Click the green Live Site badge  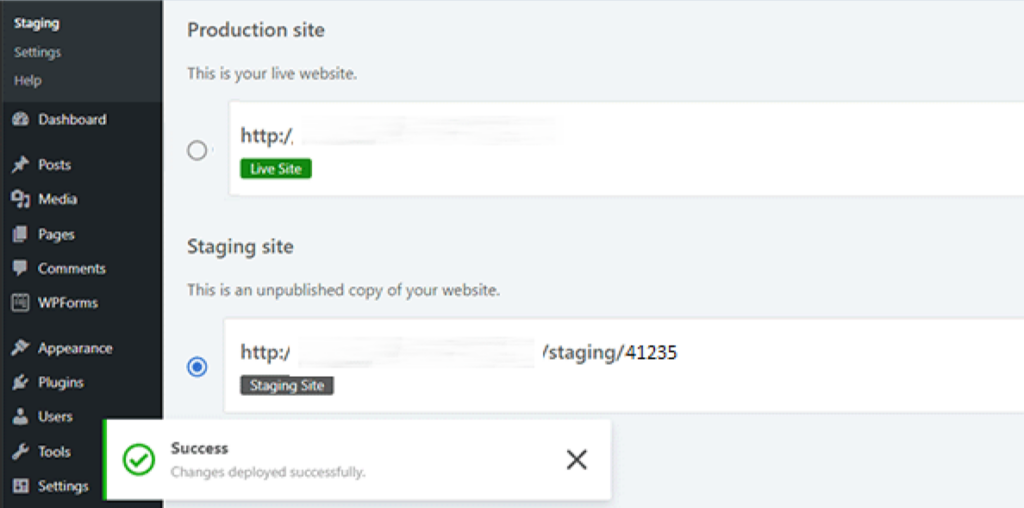(276, 169)
